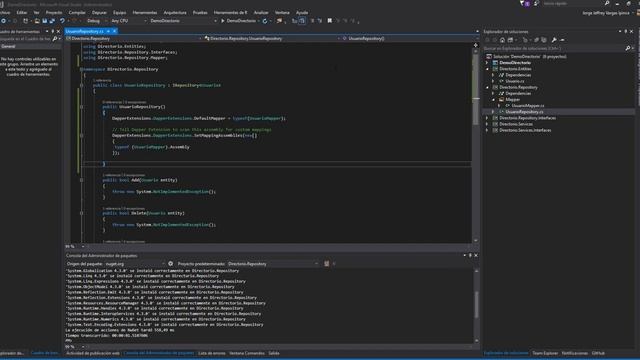Open the Any CPU platform dropdown
Screen dimensions: 640x360
click(x=129, y=21)
